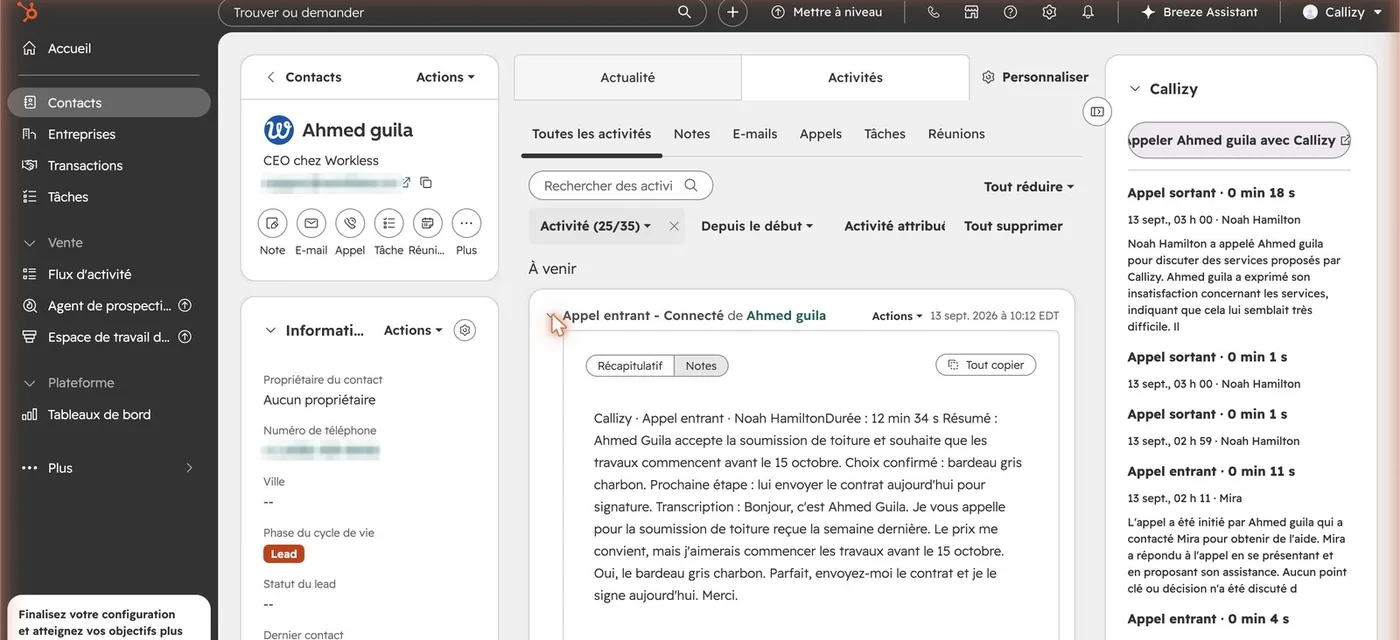The height and width of the screenshot is (640, 1400).
Task: Open Informations card Actions dropdown
Action: (x=413, y=330)
